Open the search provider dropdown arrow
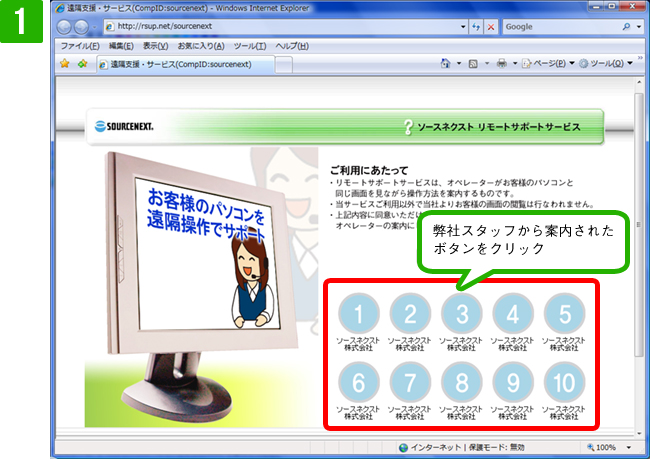The width and height of the screenshot is (650, 459). (x=639, y=27)
